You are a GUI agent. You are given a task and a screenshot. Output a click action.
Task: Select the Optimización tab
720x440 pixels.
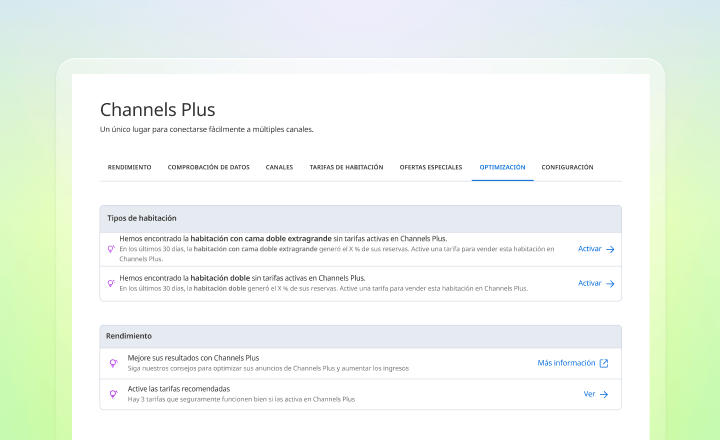click(502, 167)
